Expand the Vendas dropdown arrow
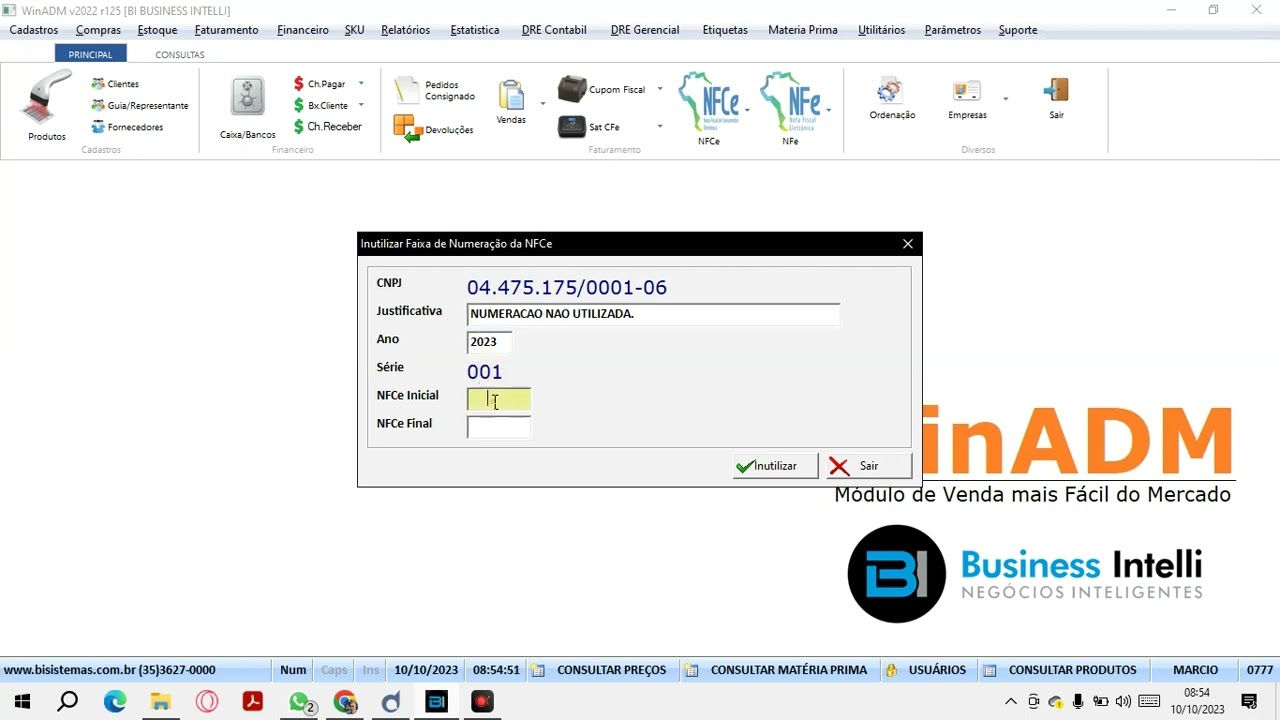 click(x=543, y=103)
